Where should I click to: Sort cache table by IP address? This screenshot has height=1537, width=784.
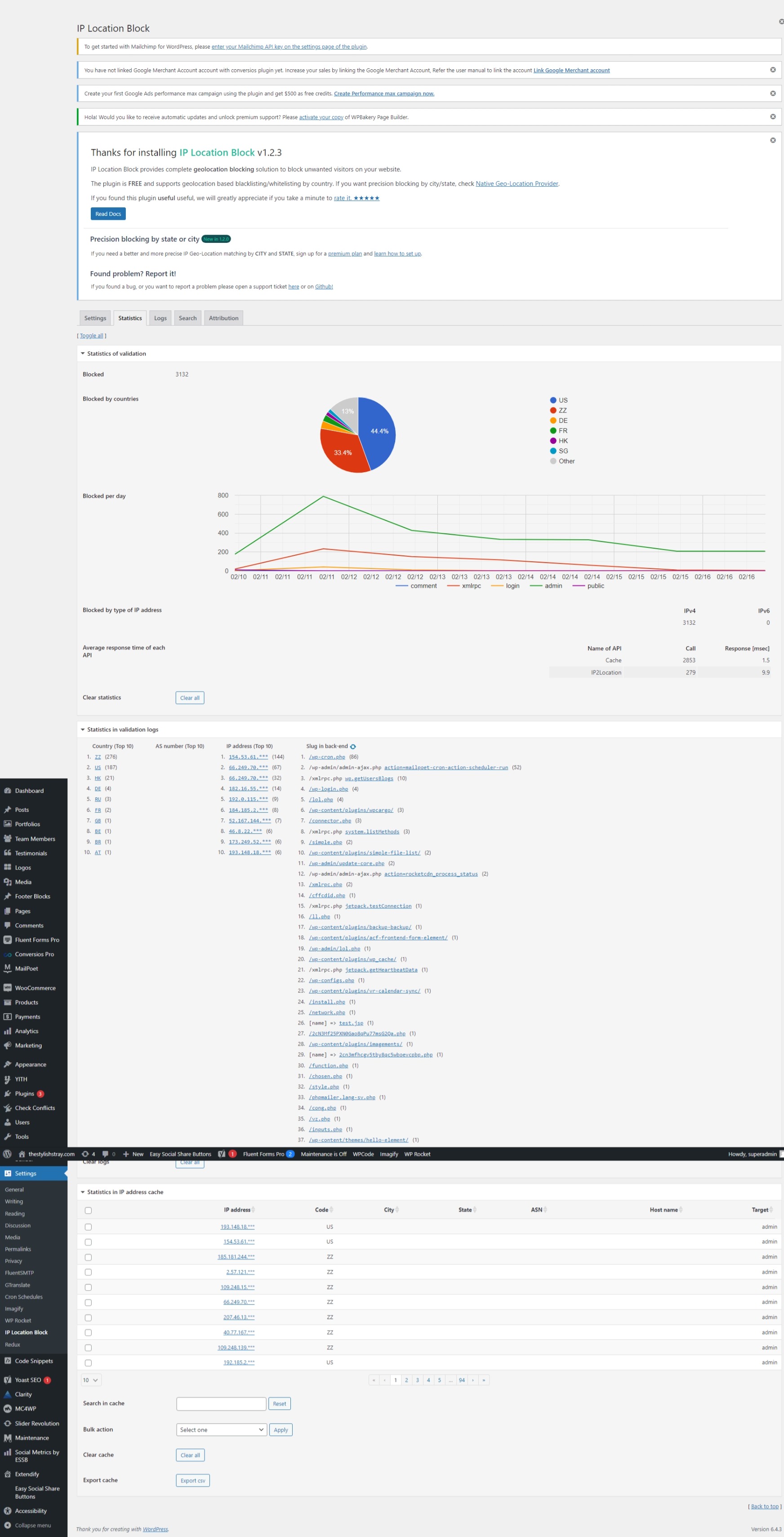coord(239,1210)
